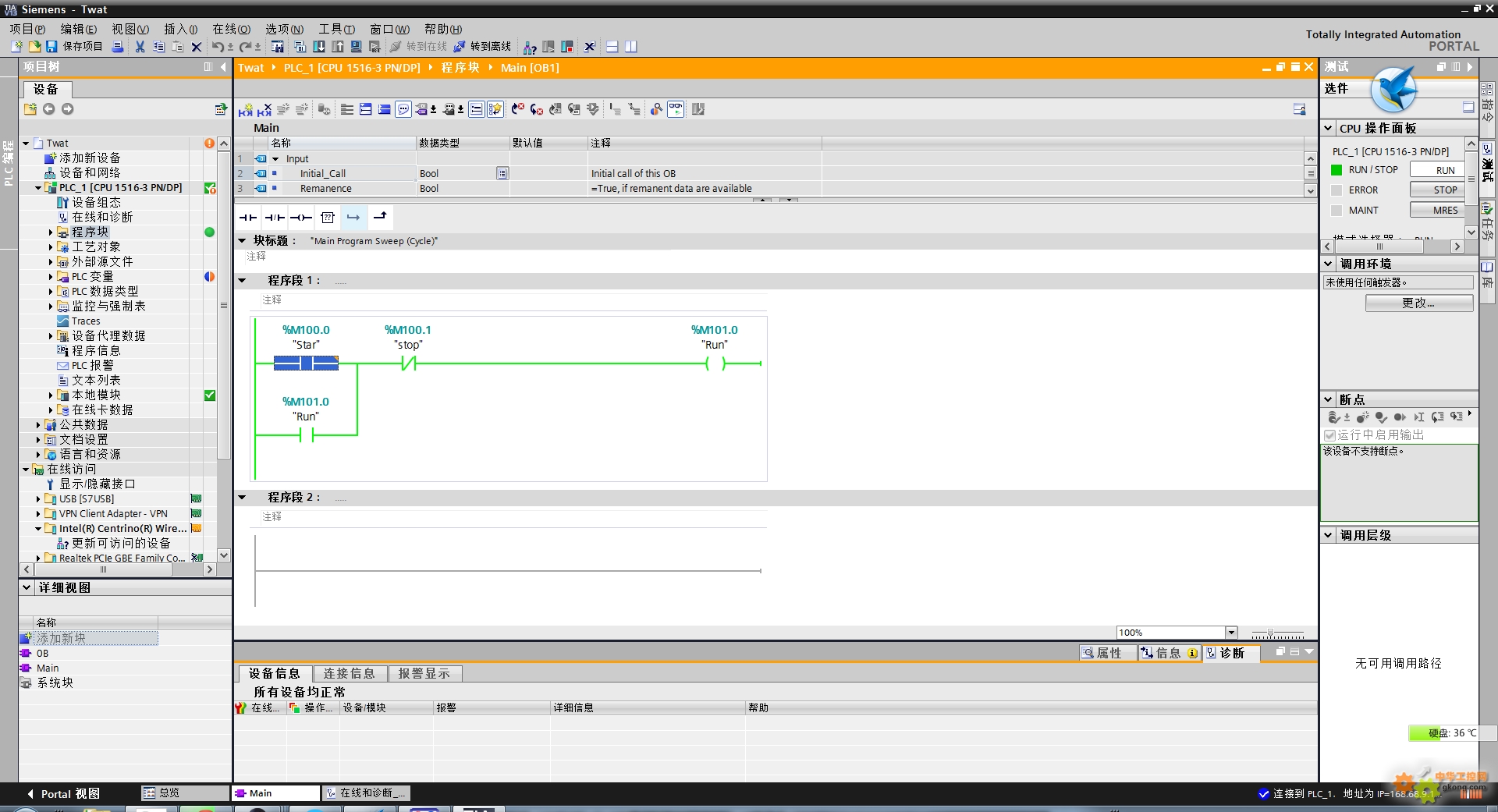Collapse the 断点 section
Image resolution: width=1498 pixels, height=812 pixels.
click(1329, 399)
